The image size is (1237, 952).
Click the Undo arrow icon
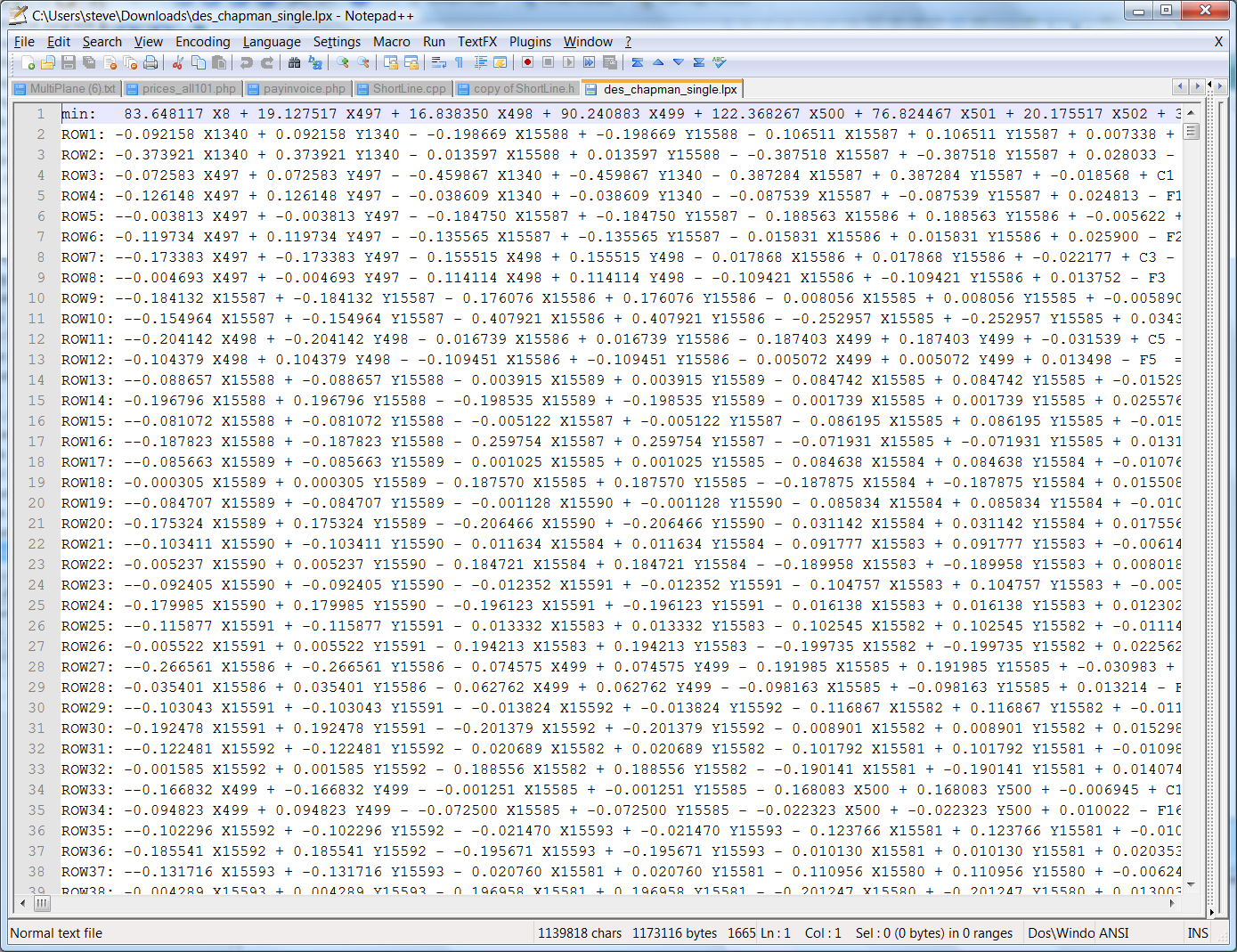click(247, 62)
